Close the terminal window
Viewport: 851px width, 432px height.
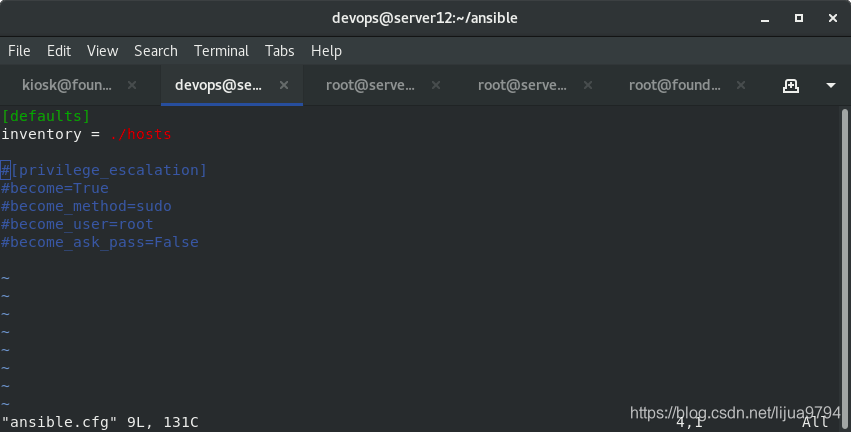tap(833, 18)
